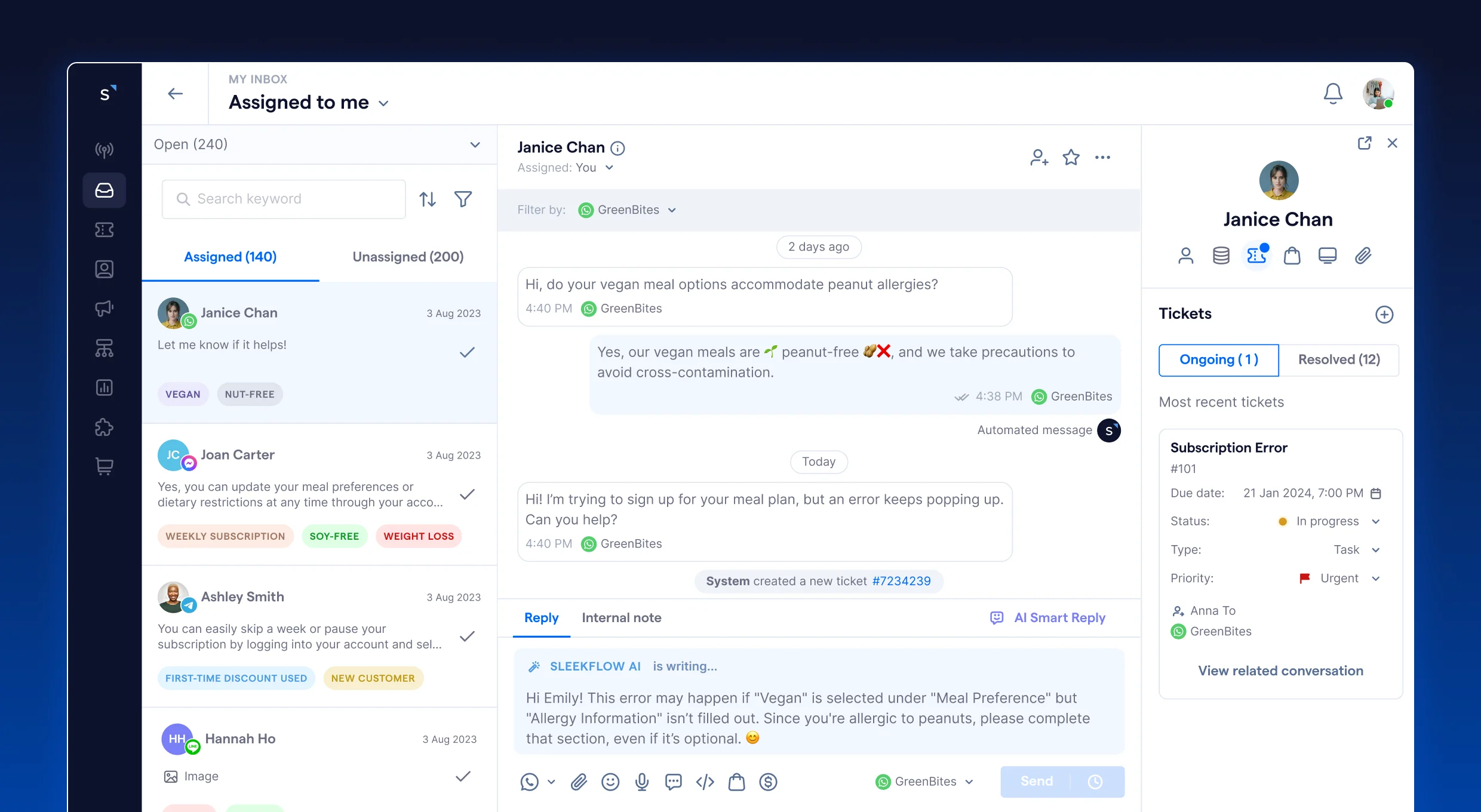Click the microphone voice message icon
This screenshot has width=1481, height=812.
(642, 782)
